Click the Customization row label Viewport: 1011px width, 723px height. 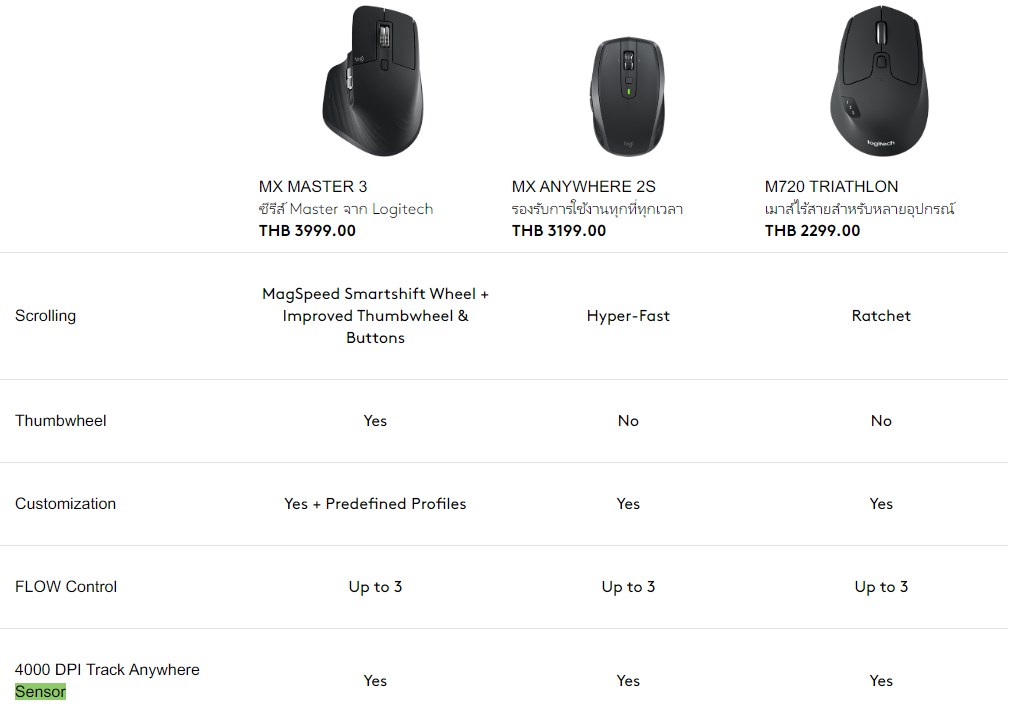point(65,503)
